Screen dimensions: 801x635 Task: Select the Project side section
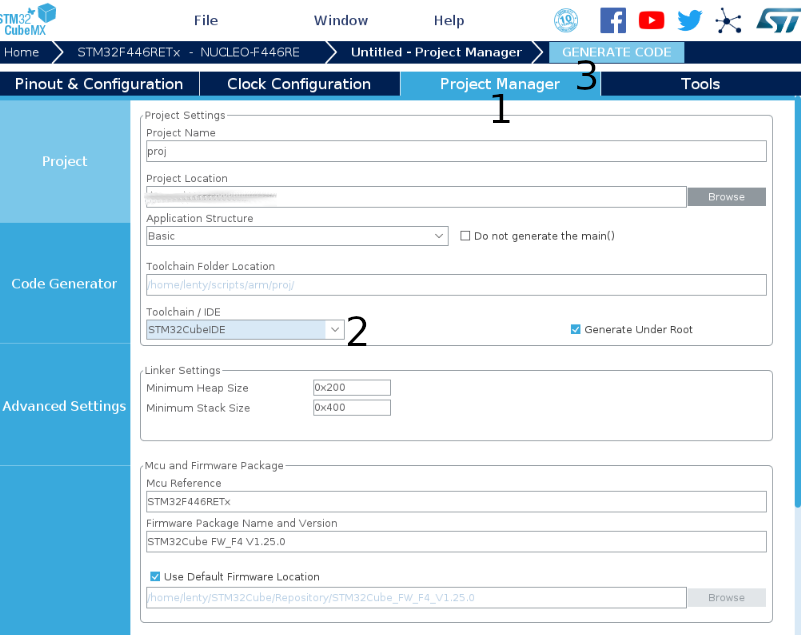coord(65,161)
